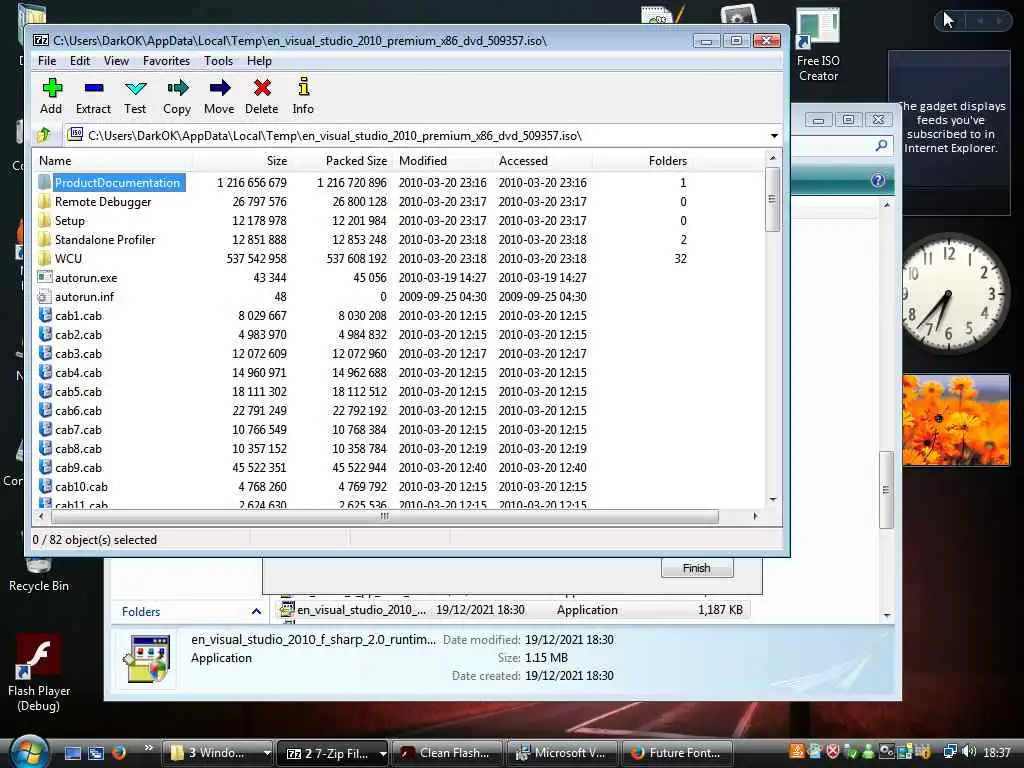Click the search magnifier icon in the window behind 7-Zip
Image resolution: width=1024 pixels, height=768 pixels.
click(881, 145)
